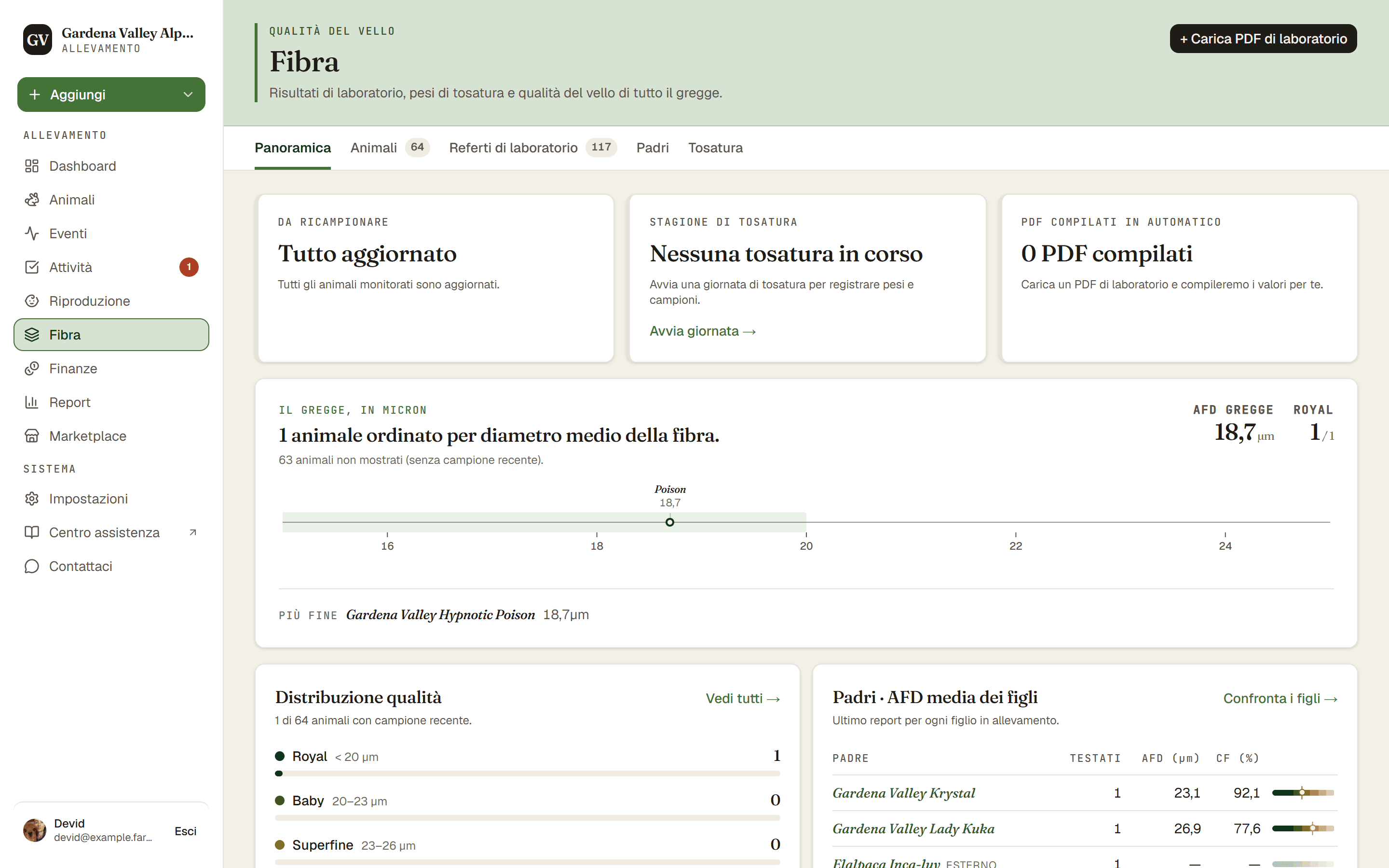Click the Vedi tutti link
This screenshot has height=868, width=1389.
(743, 699)
